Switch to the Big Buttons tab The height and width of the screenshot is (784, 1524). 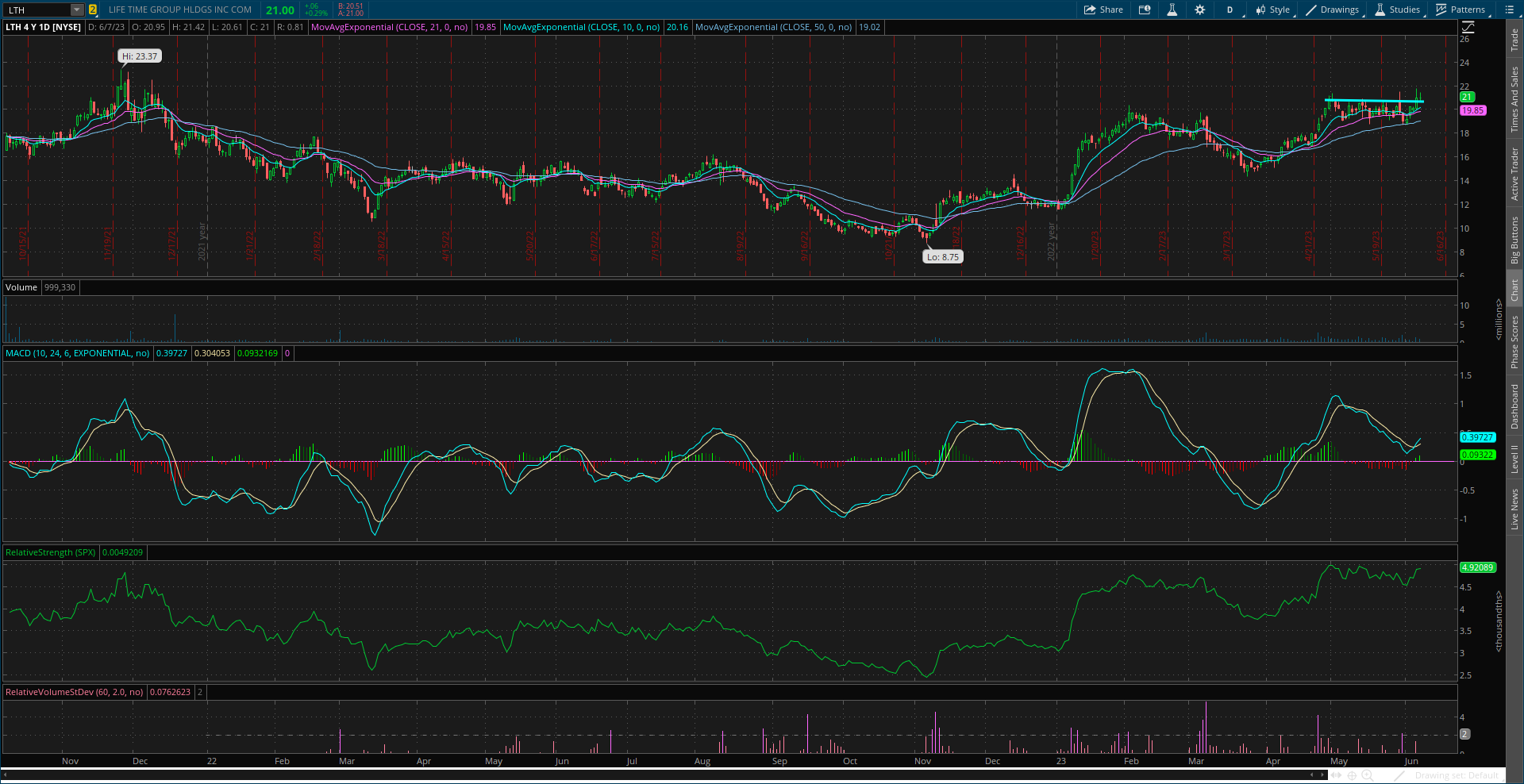point(1514,240)
